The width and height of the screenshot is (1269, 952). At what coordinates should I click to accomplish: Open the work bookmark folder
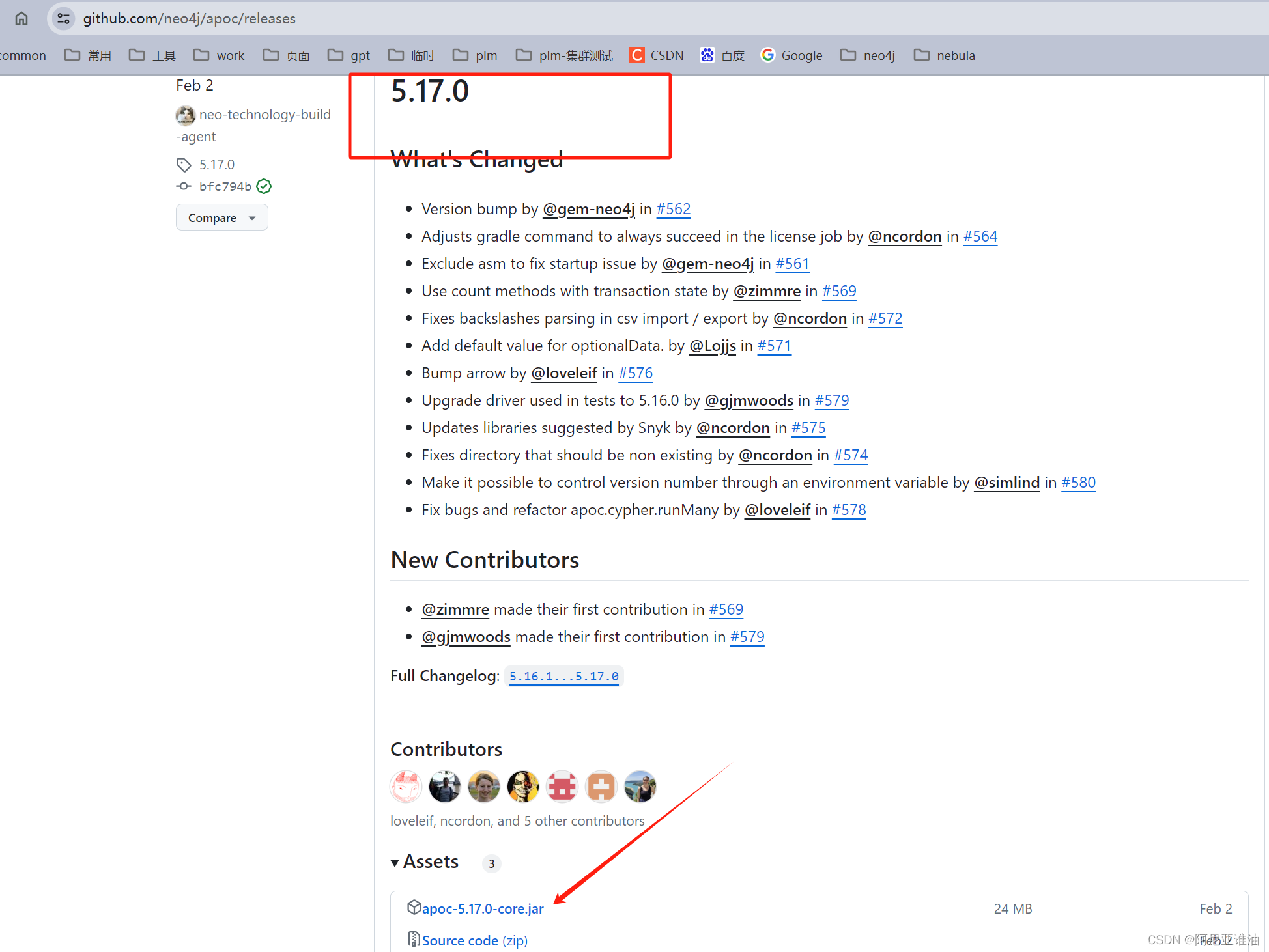tap(219, 55)
